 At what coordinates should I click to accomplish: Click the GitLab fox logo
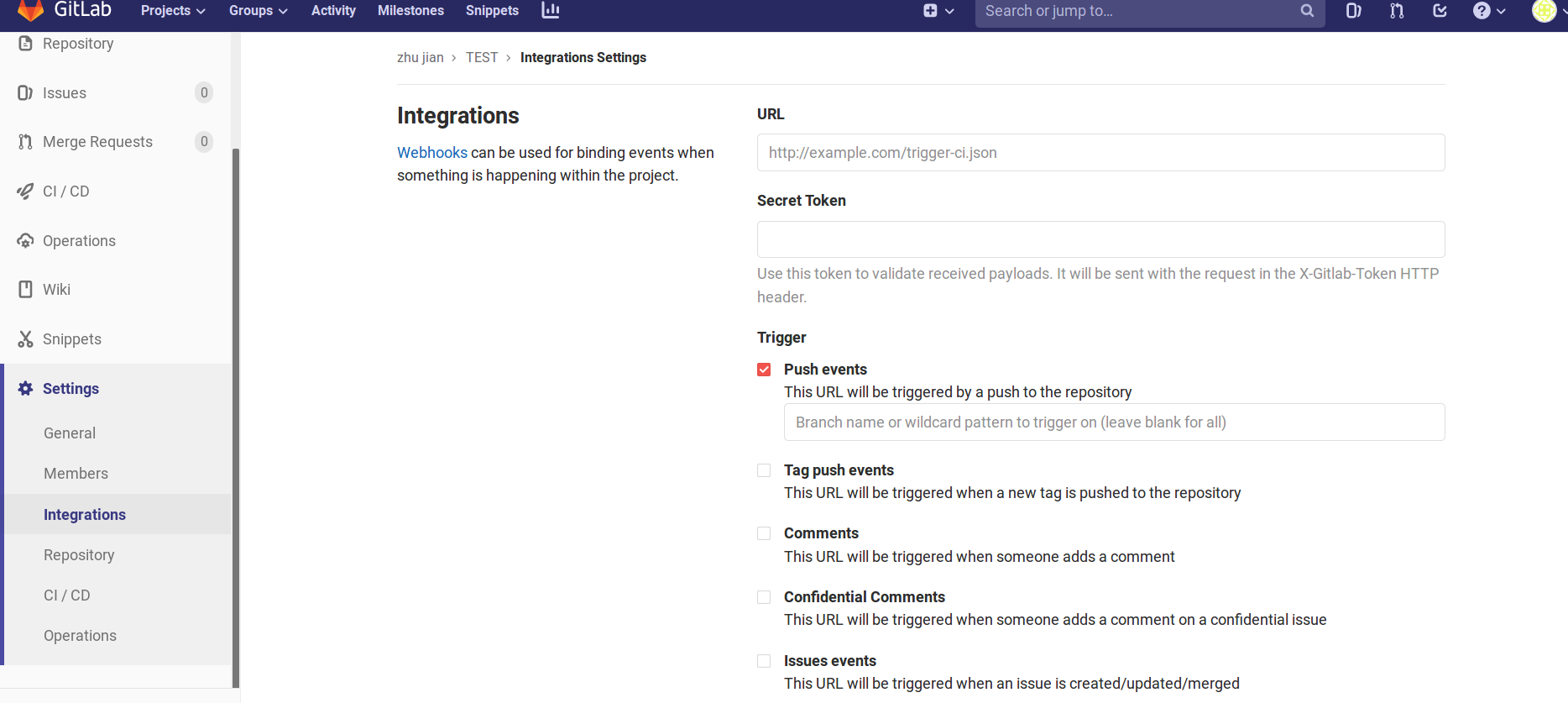click(30, 10)
